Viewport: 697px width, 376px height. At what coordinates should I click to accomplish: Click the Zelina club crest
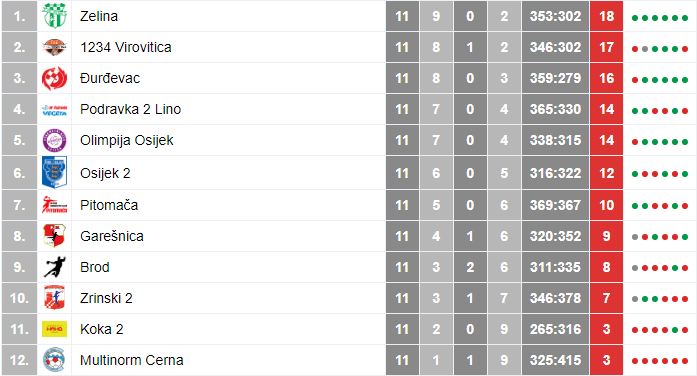tap(55, 16)
